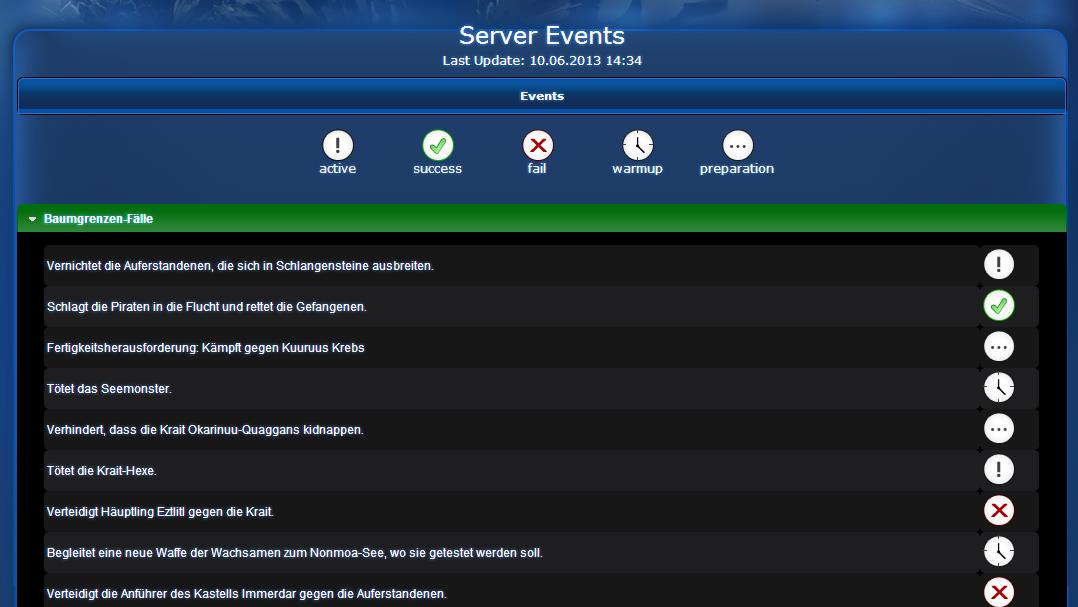Click the active legend icon
Image resolution: width=1078 pixels, height=607 pixels.
point(338,145)
